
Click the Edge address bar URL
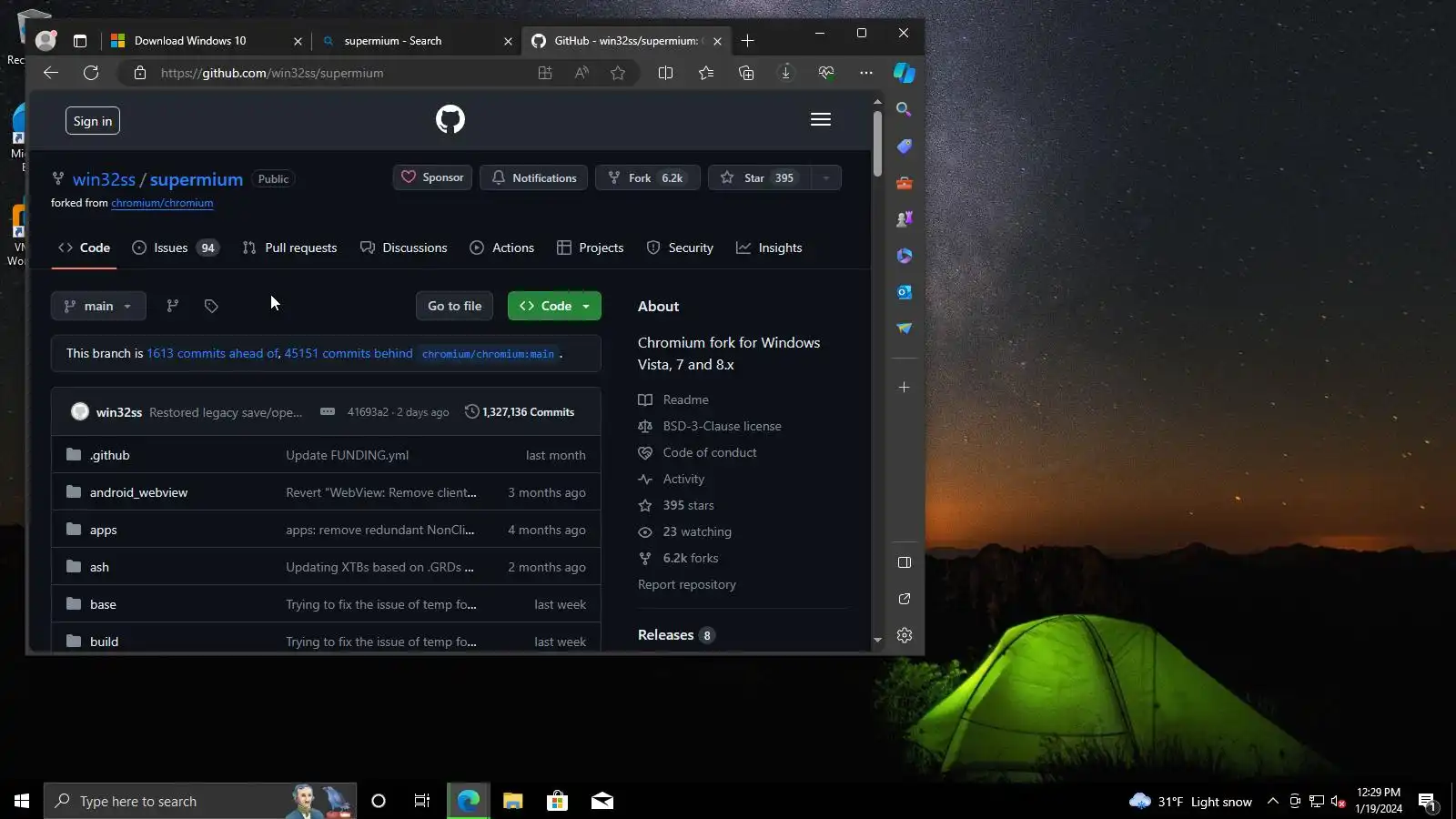[272, 73]
